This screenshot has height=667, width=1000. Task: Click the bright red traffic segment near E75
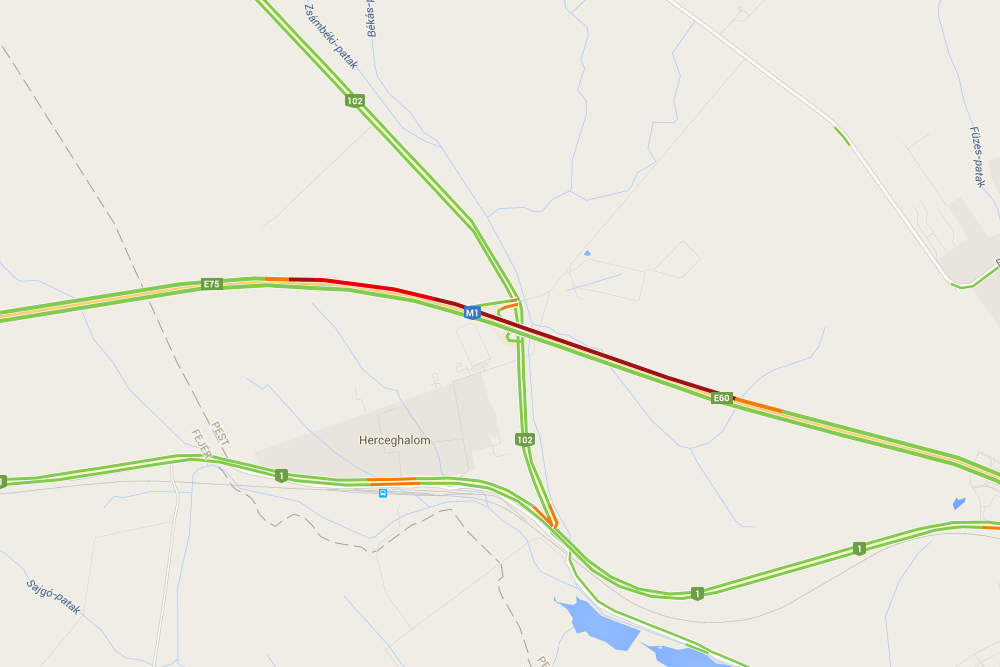click(x=376, y=286)
